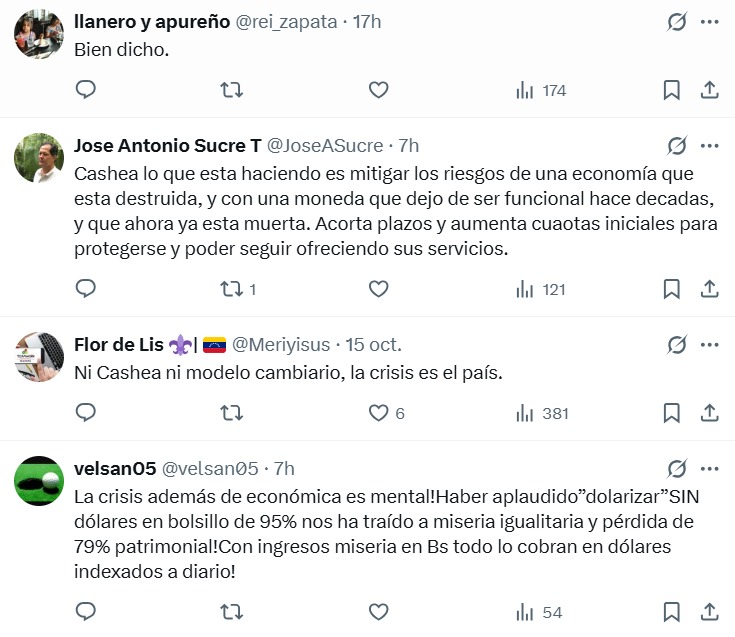Open @Meriyisus profile handle link

(x=281, y=345)
